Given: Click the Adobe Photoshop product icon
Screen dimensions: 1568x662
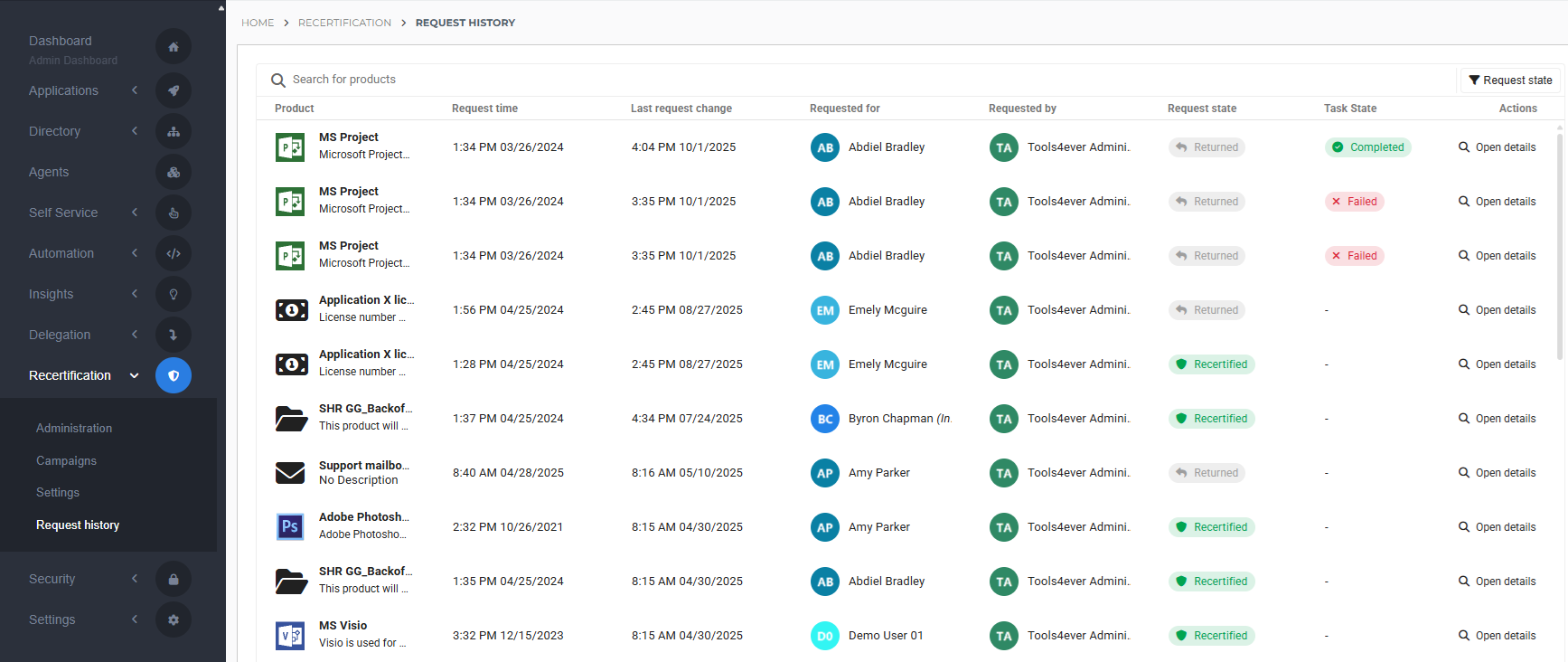Looking at the screenshot, I should pyautogui.click(x=290, y=526).
